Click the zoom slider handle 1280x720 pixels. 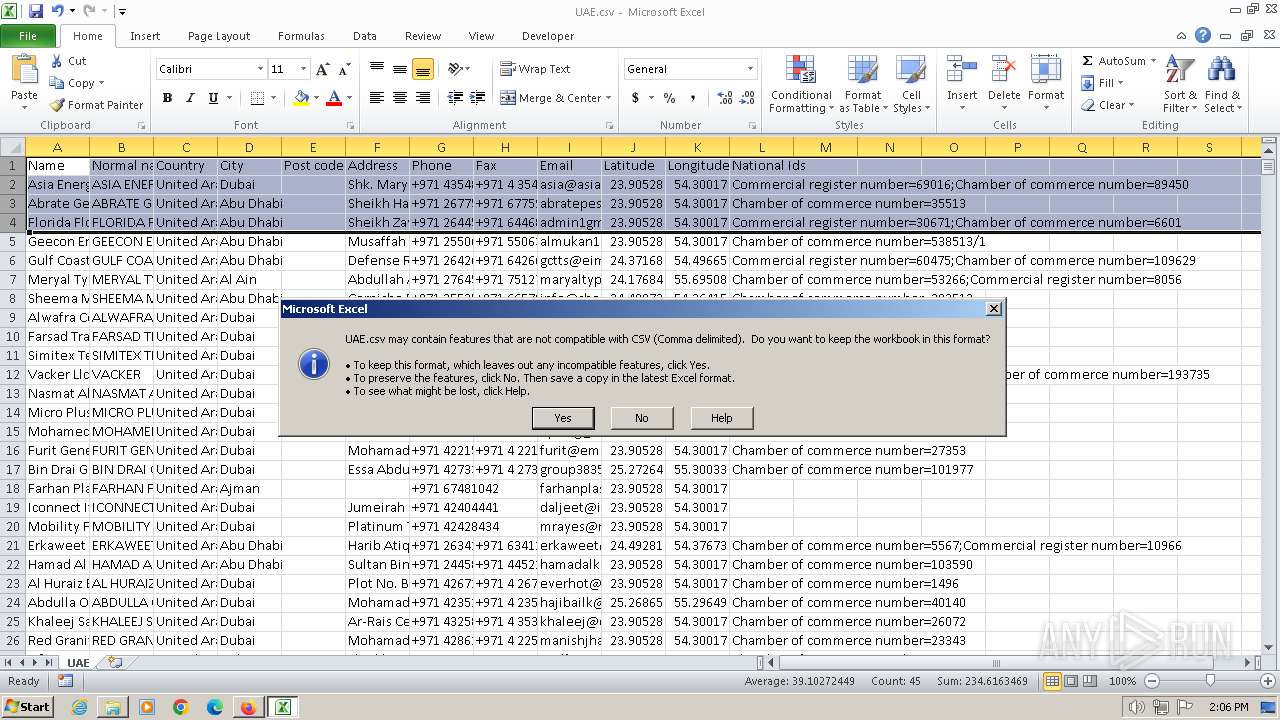(1209, 681)
